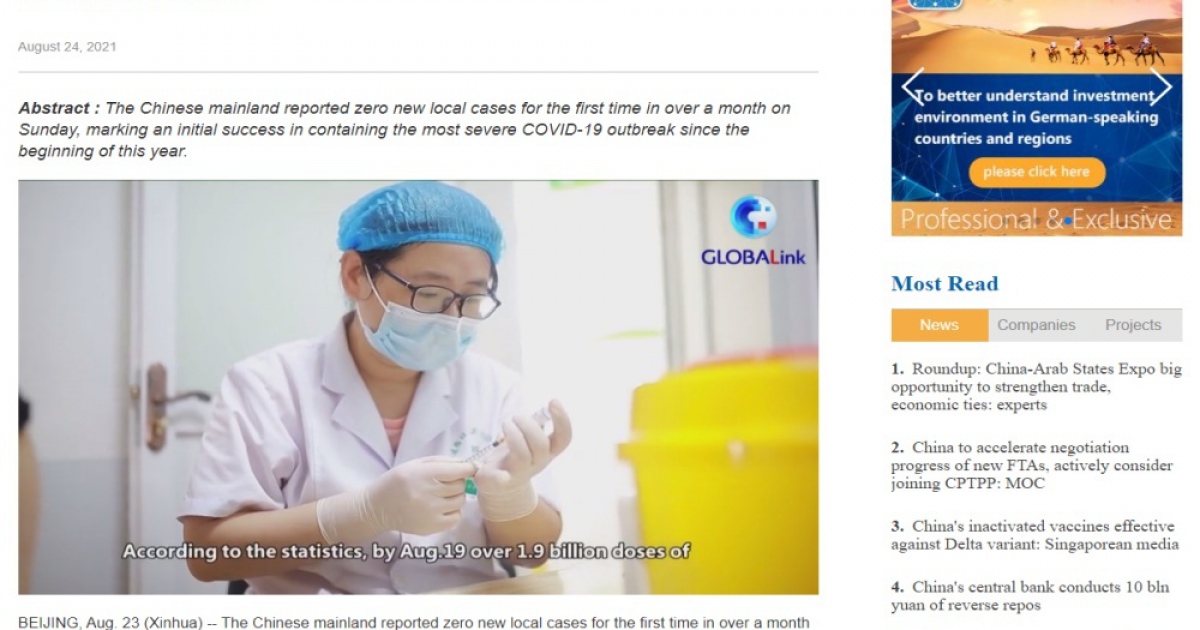Image resolution: width=1200 pixels, height=630 pixels.
Task: Click the video subtitle about 1.9 billion doses
Action: click(407, 551)
